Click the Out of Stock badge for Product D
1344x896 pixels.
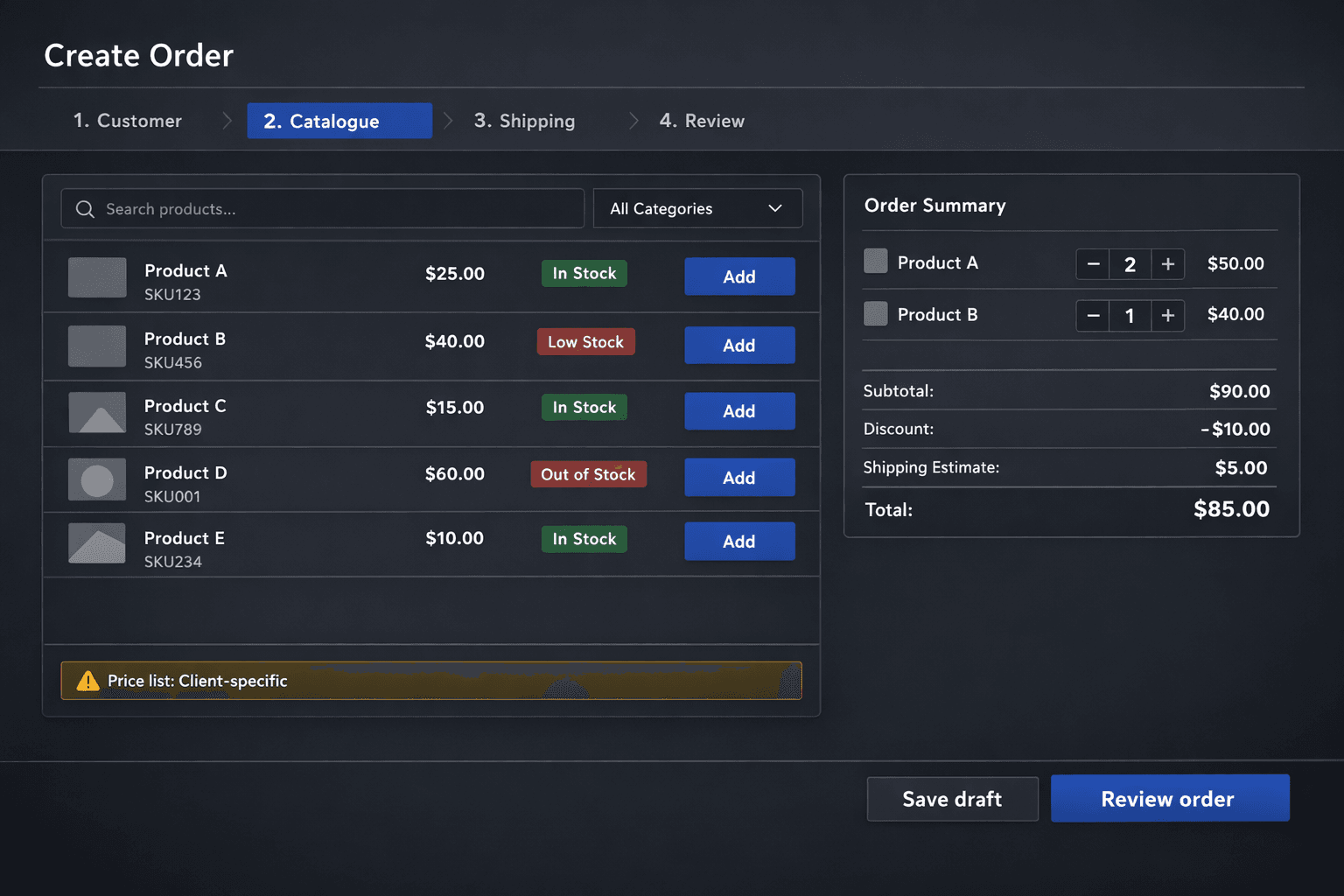click(588, 474)
